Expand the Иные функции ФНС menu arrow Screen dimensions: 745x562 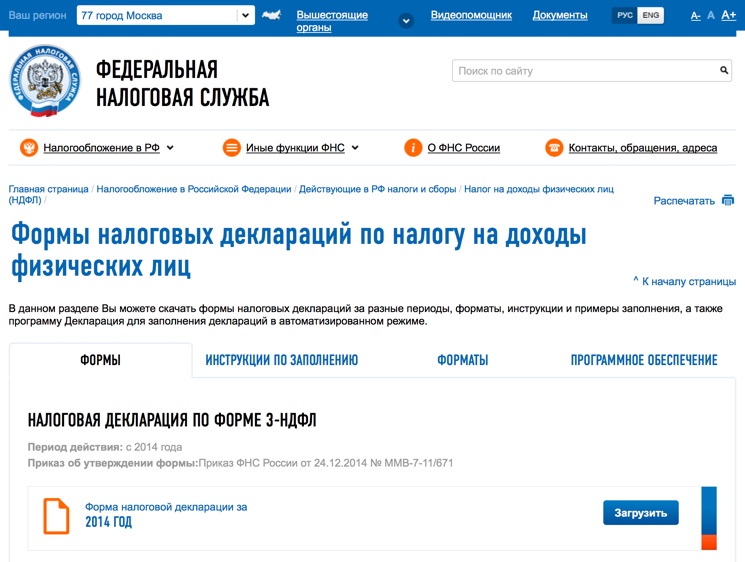point(355,148)
